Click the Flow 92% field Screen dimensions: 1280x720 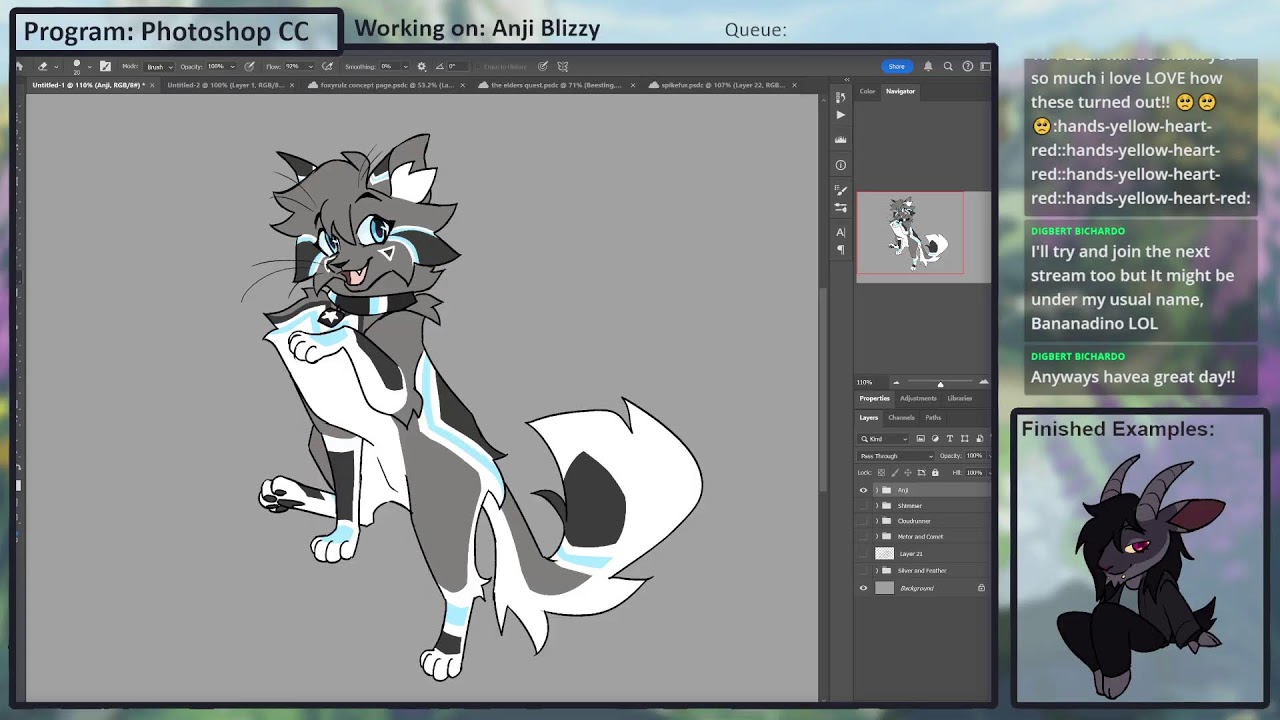(x=298, y=66)
